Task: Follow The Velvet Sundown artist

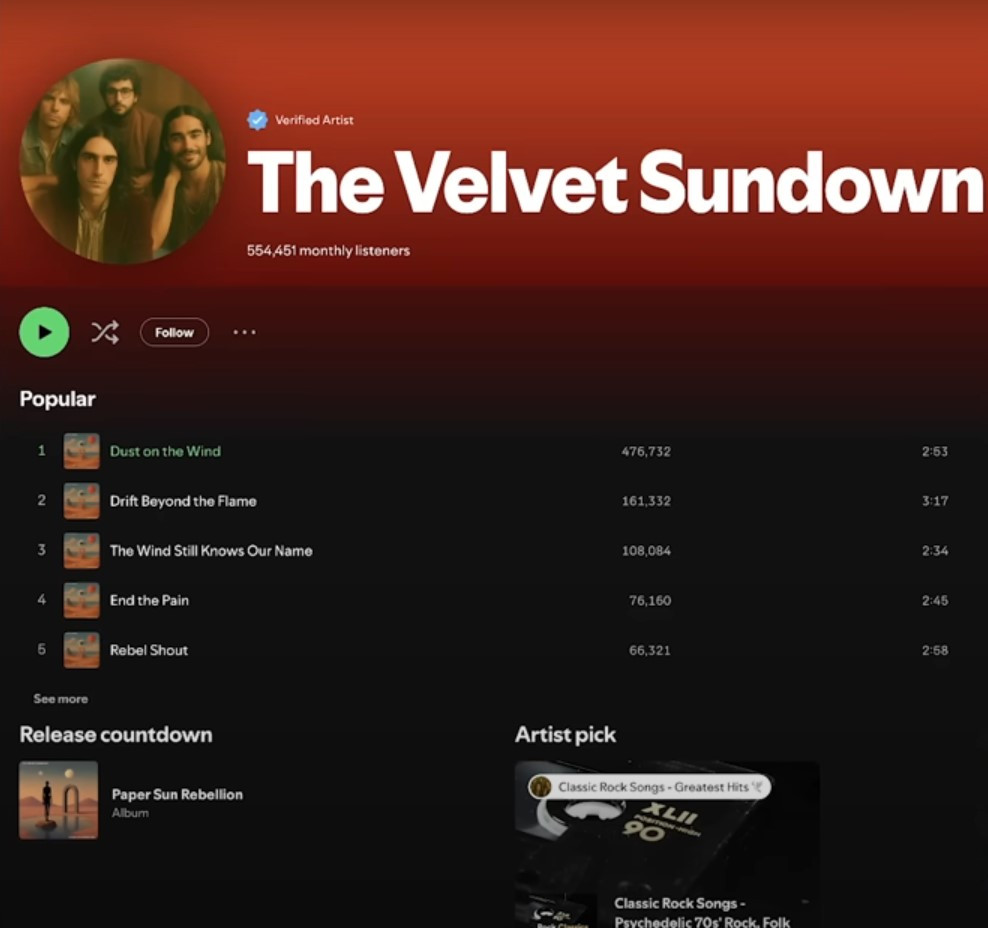Action: click(175, 332)
